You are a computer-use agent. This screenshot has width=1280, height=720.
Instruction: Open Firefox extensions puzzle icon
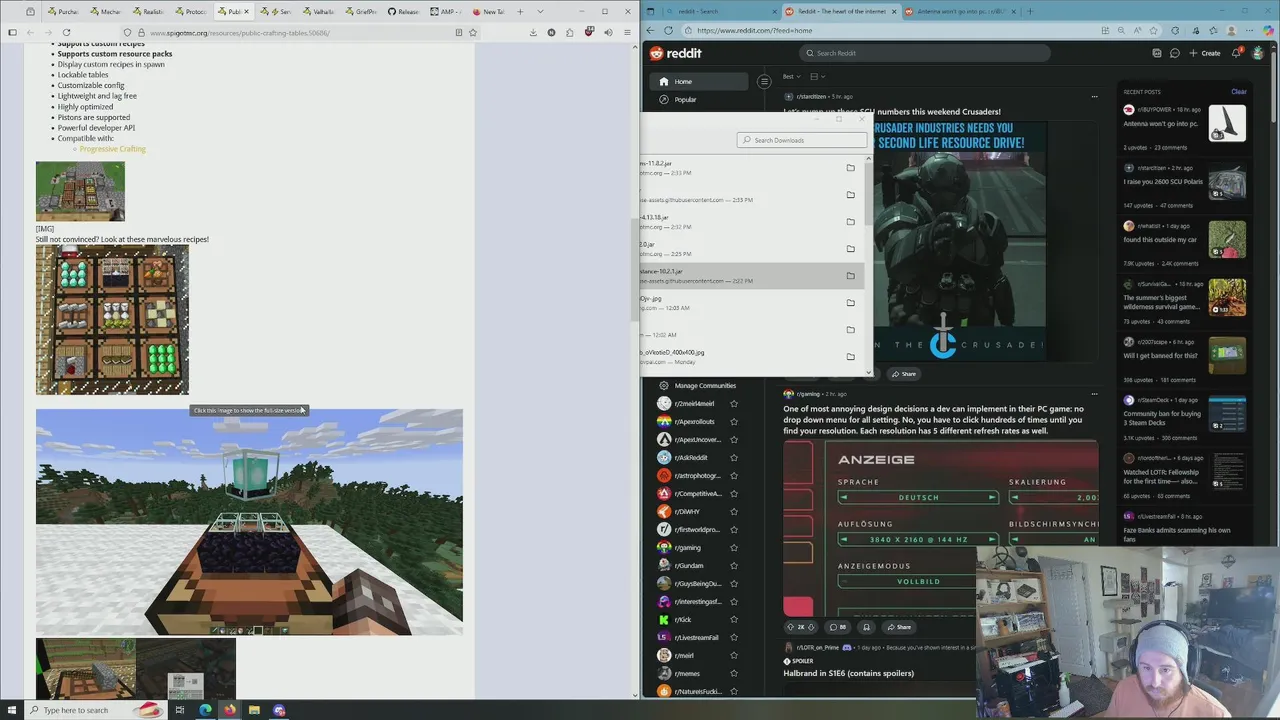coord(570,32)
